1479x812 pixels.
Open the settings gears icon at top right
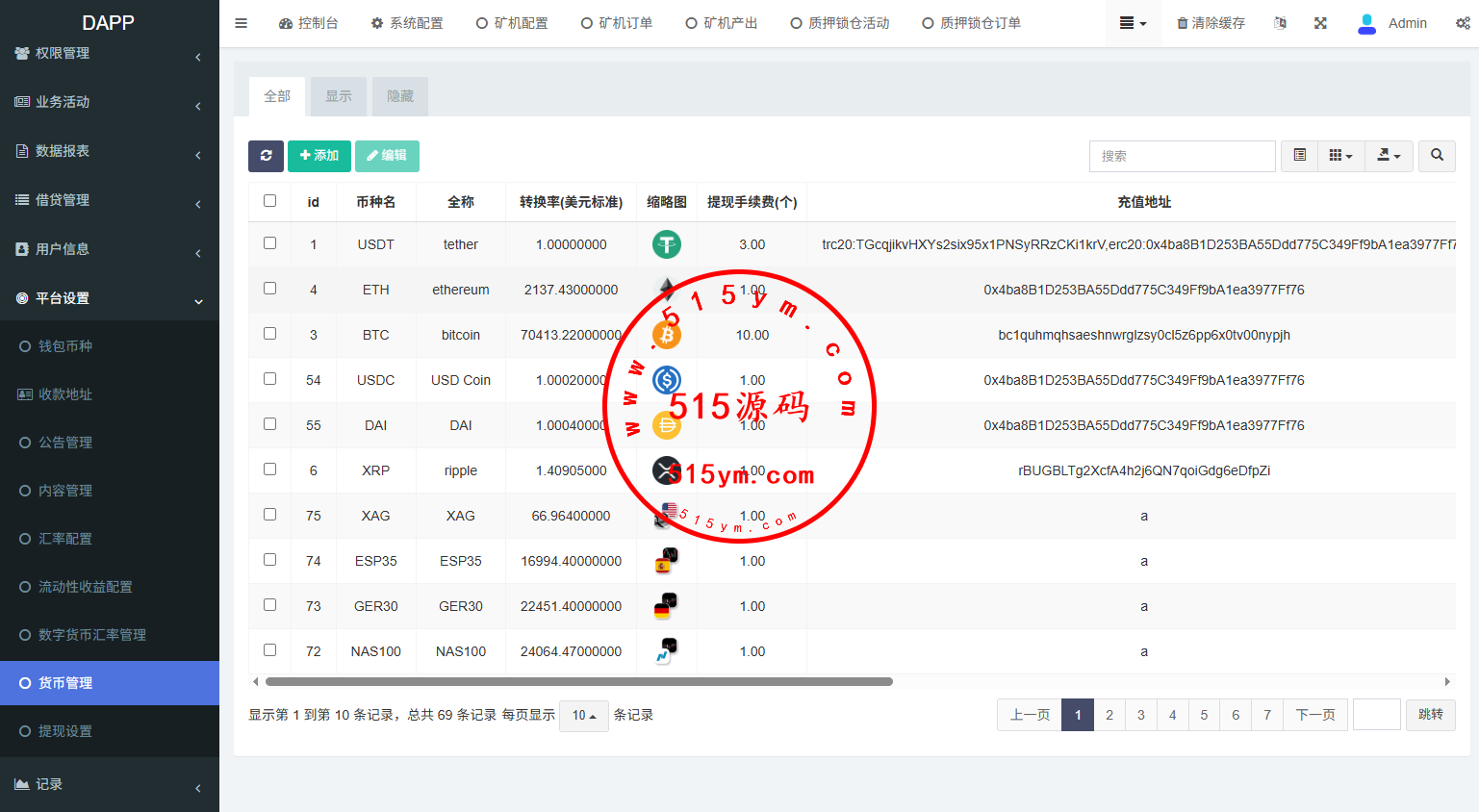click(1462, 23)
